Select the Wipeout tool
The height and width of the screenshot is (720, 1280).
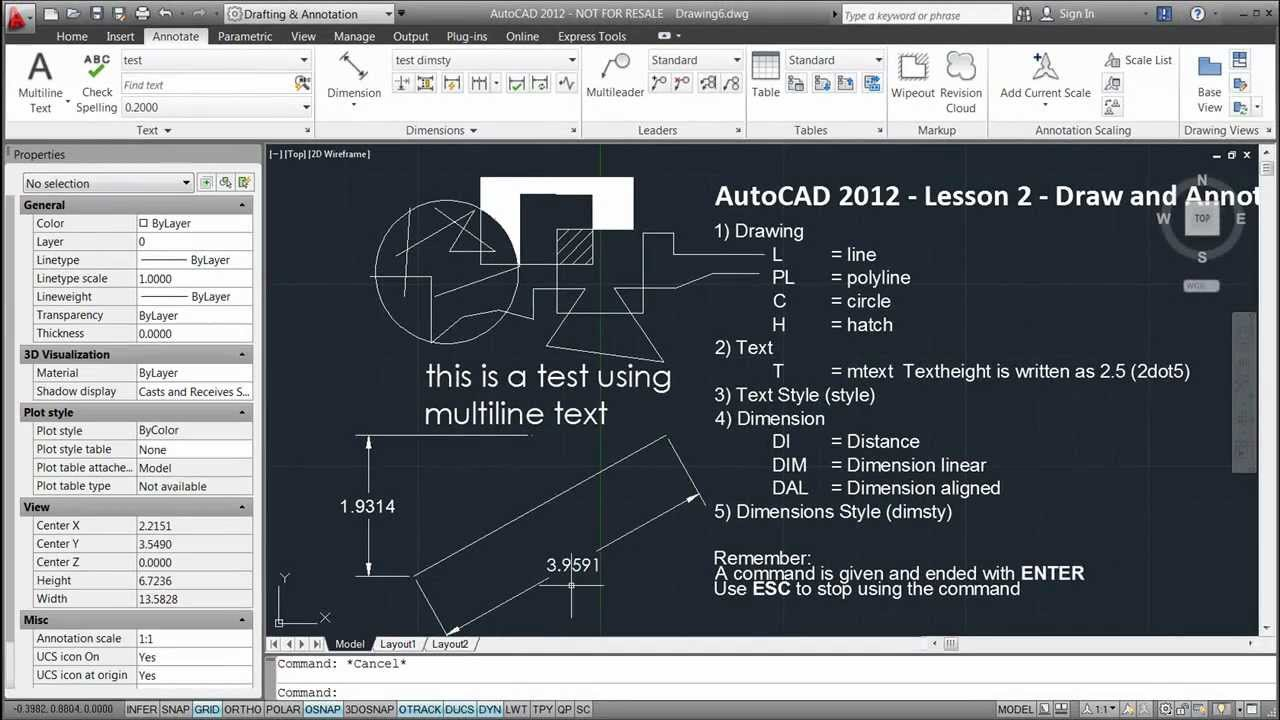pos(913,76)
